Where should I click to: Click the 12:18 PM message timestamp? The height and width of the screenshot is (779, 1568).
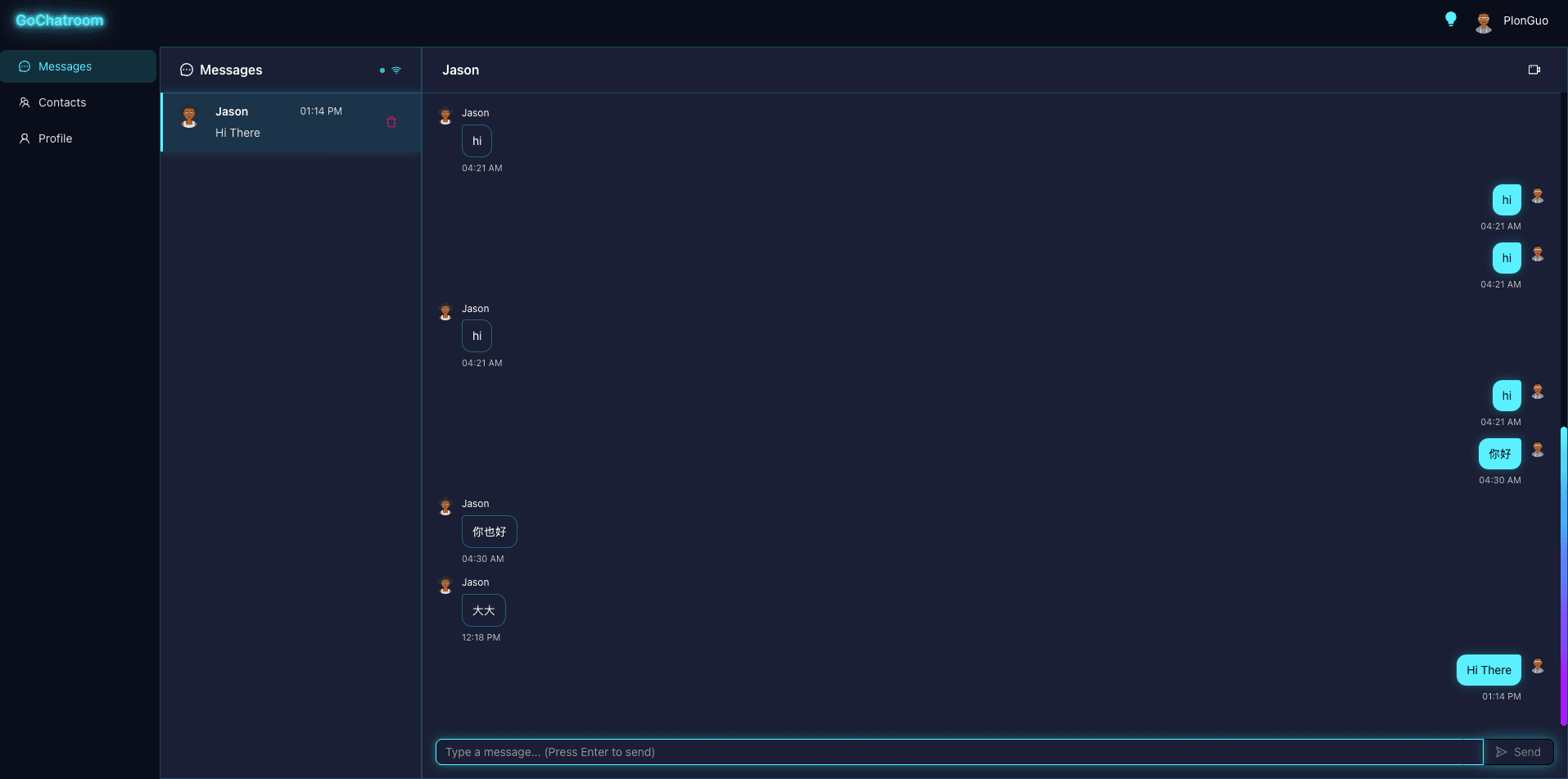point(481,637)
